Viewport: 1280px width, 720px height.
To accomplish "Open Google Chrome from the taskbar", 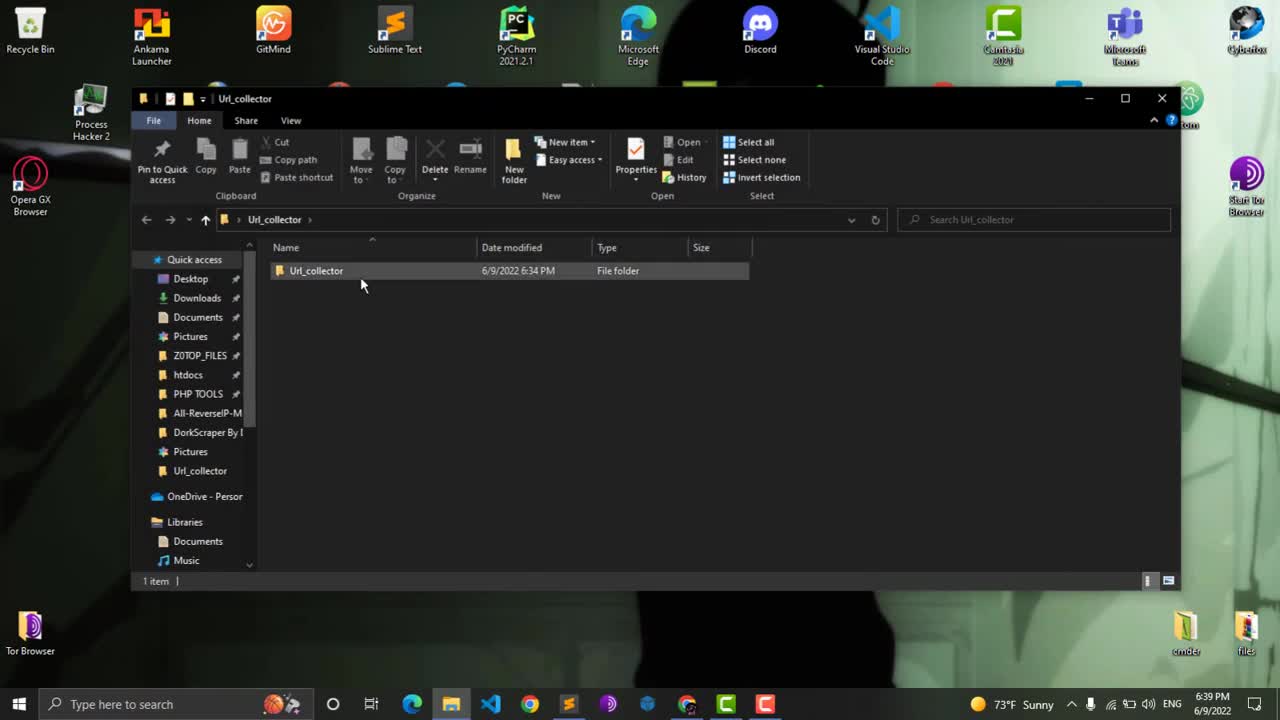I will click(x=529, y=704).
